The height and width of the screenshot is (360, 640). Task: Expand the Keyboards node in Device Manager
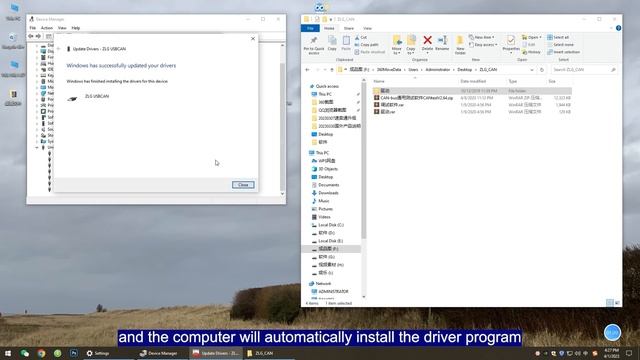point(37,75)
